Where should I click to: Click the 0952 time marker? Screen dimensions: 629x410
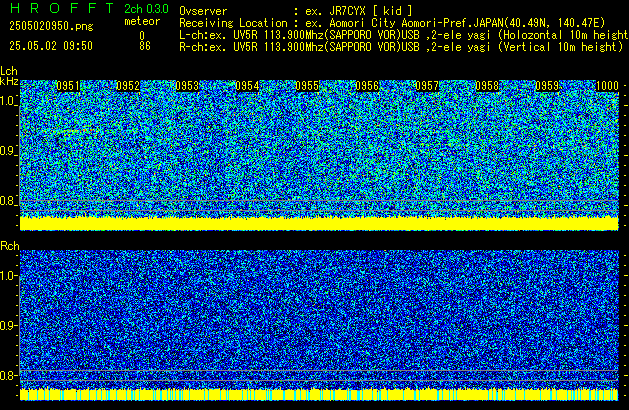click(x=128, y=85)
